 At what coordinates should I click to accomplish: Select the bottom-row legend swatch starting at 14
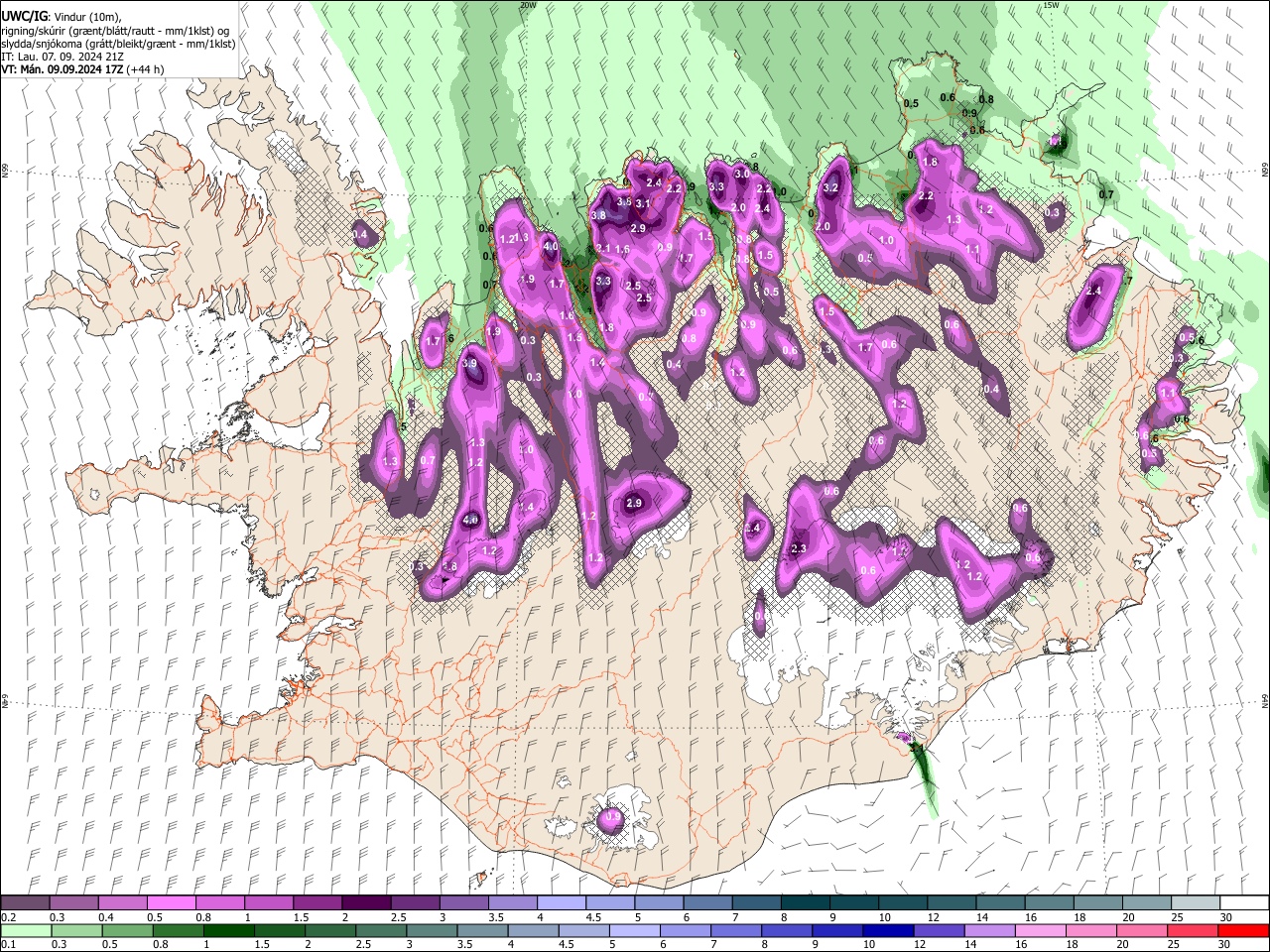[x=989, y=930]
